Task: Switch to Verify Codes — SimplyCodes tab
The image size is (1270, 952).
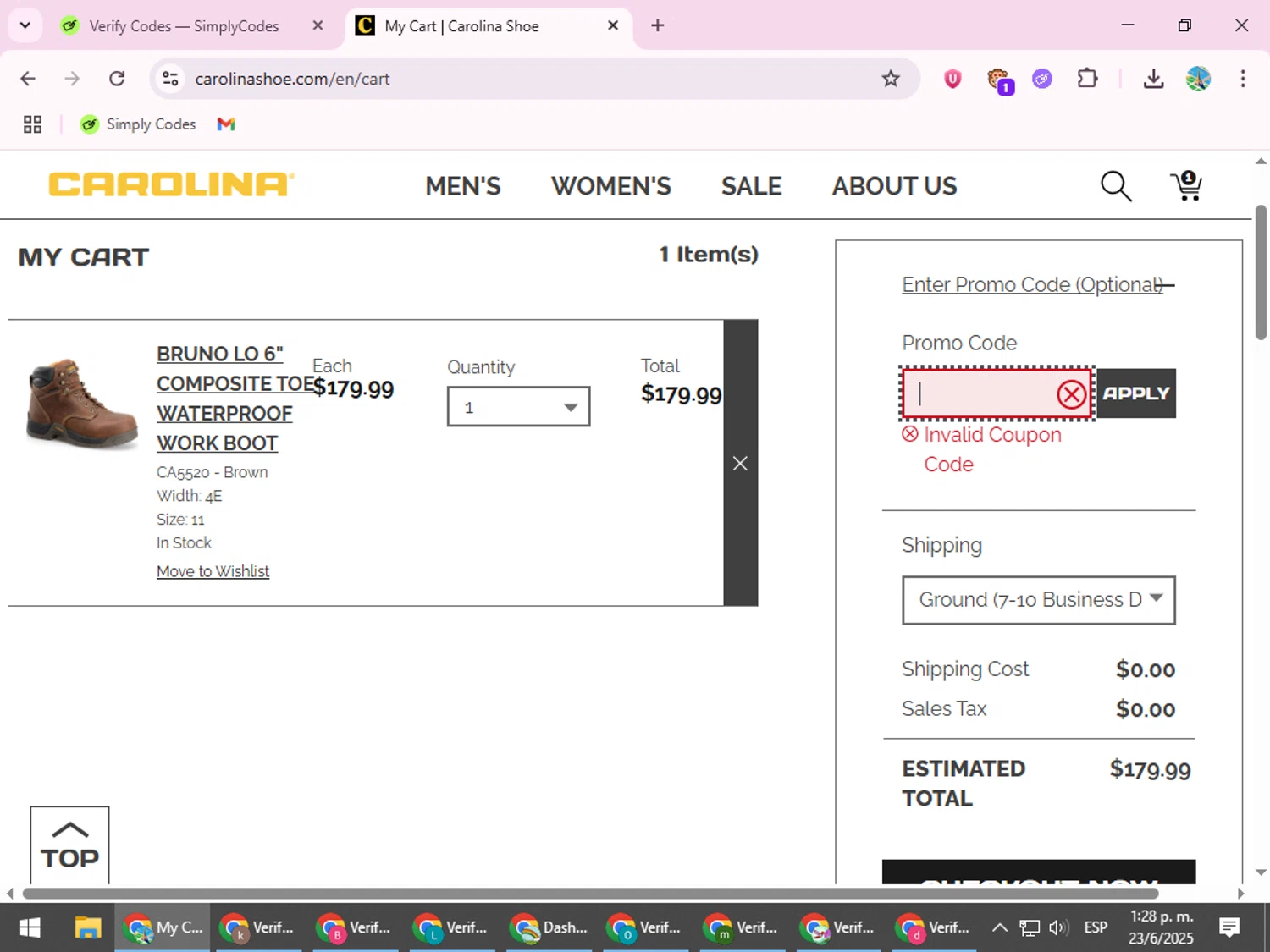Action: tap(184, 25)
